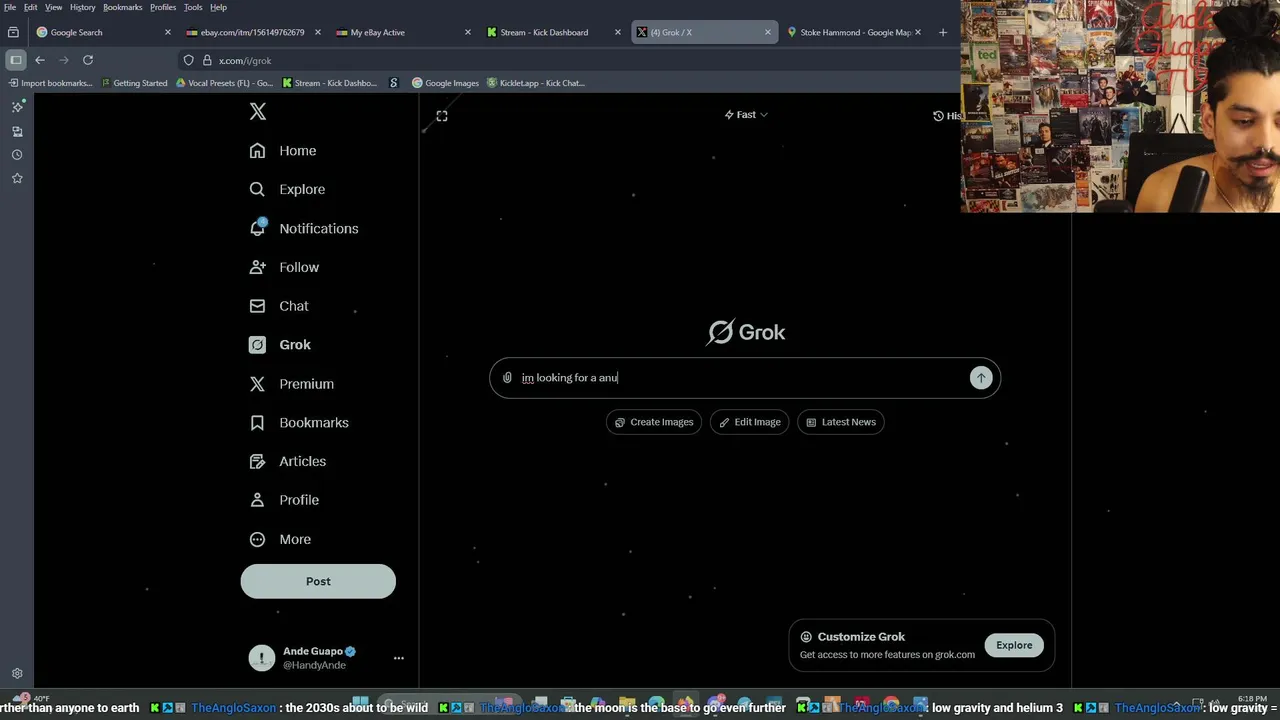Click Explore in Customize Grok card
The width and height of the screenshot is (1280, 720).
pos(1014,645)
